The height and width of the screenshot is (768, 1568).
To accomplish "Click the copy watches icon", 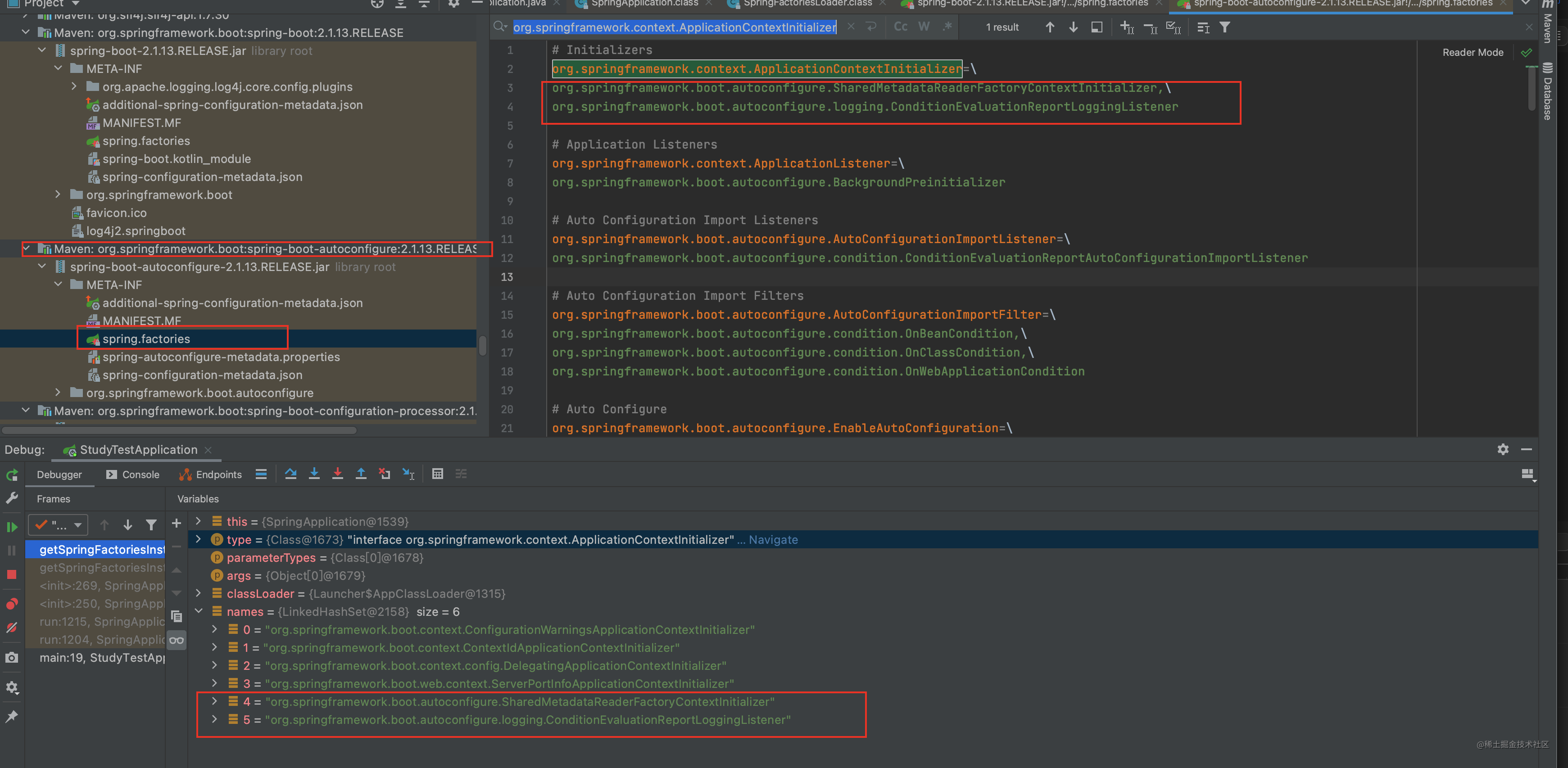I will pyautogui.click(x=177, y=616).
